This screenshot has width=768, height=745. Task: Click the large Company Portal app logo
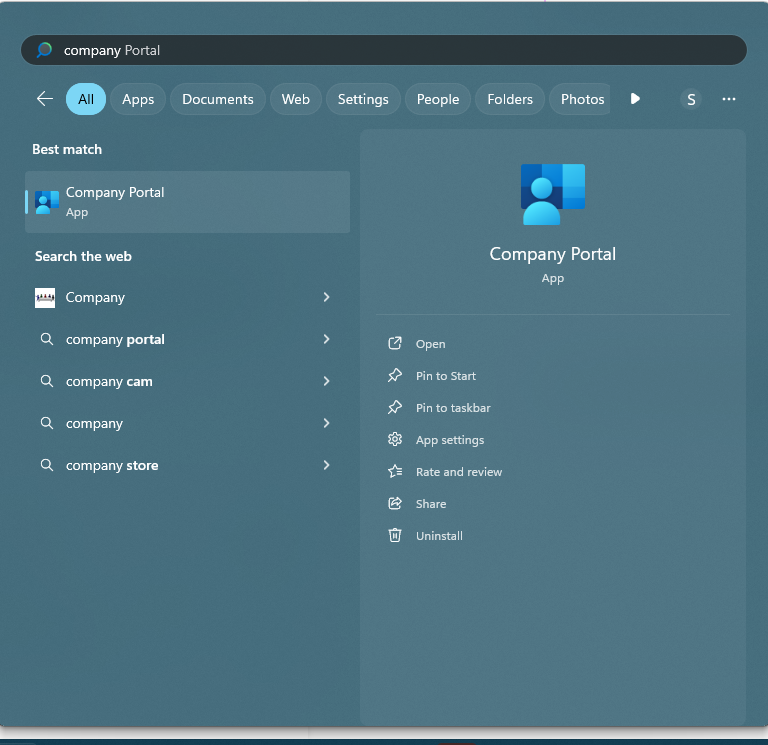click(553, 194)
